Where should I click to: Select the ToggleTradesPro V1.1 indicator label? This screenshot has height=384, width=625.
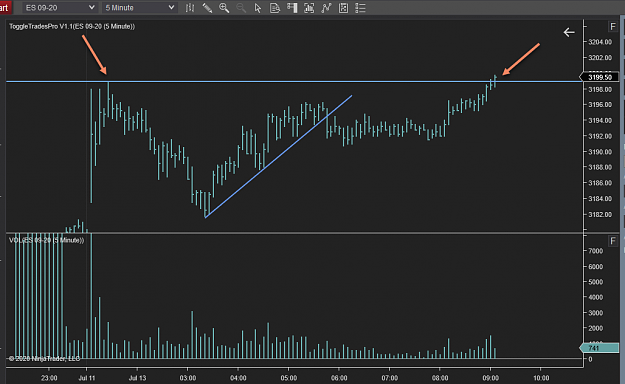click(72, 26)
